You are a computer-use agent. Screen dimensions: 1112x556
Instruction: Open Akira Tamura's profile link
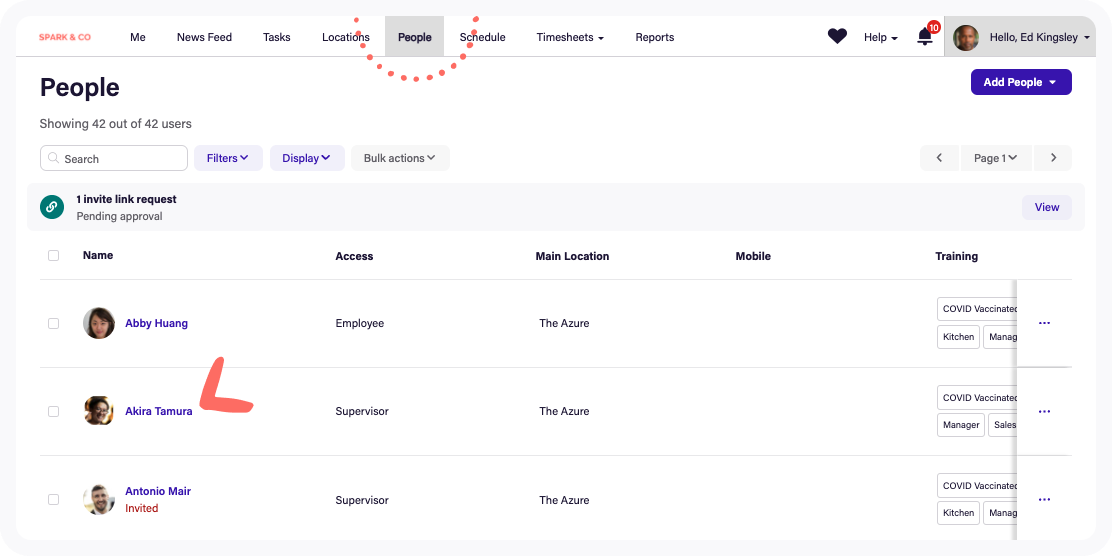point(158,411)
